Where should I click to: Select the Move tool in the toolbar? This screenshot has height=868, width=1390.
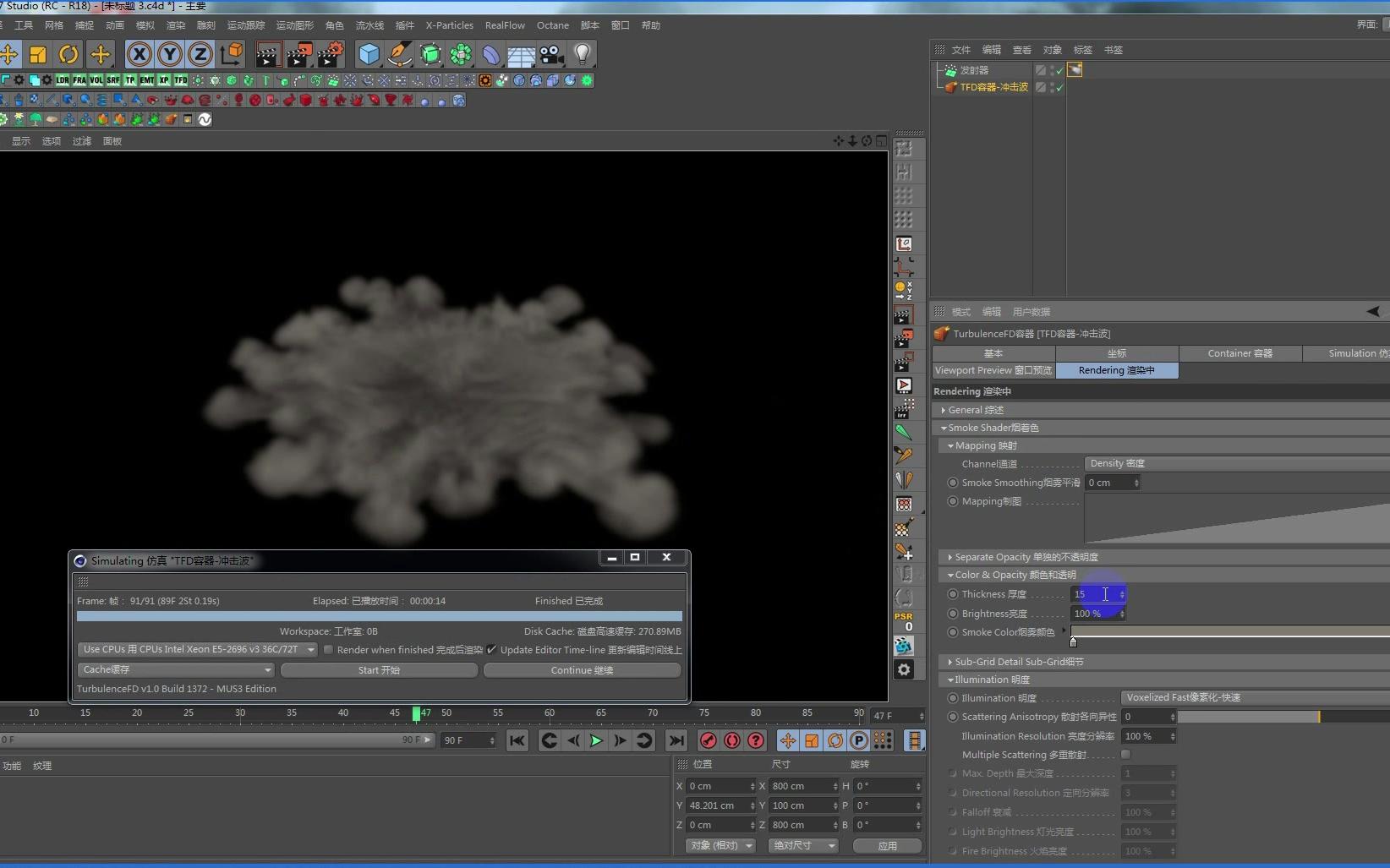pos(10,54)
